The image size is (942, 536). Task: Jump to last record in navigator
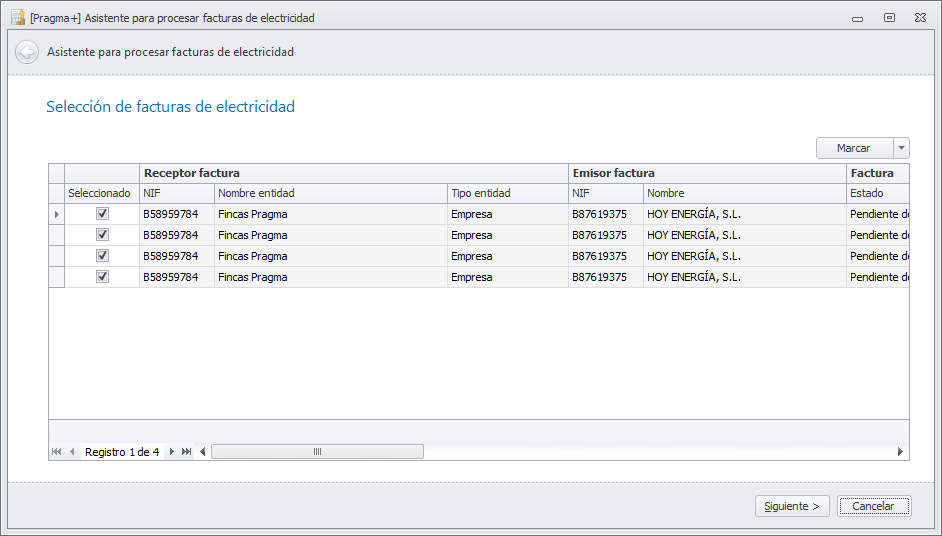[187, 452]
